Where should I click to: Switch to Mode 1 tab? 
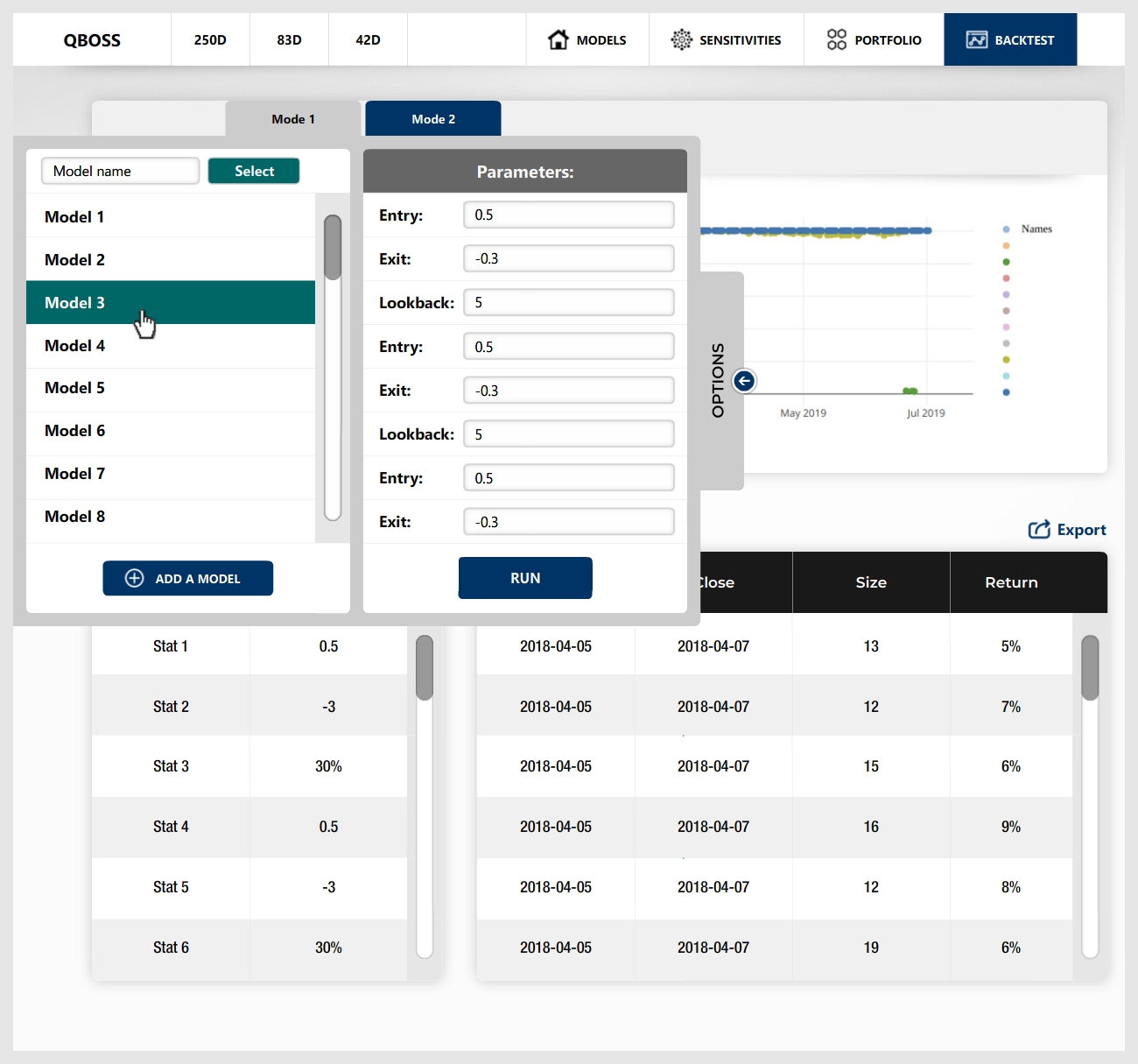tap(293, 119)
